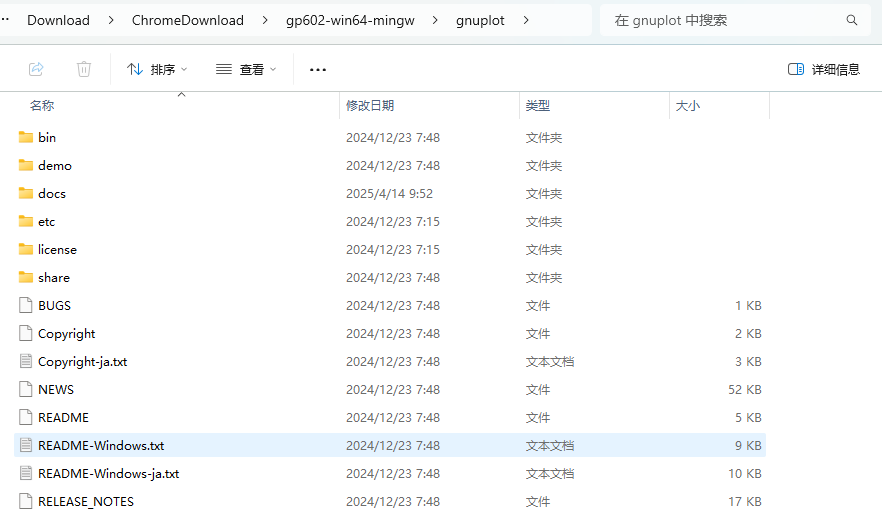Click the file name 'license'
The width and height of the screenshot is (882, 521).
click(57, 249)
